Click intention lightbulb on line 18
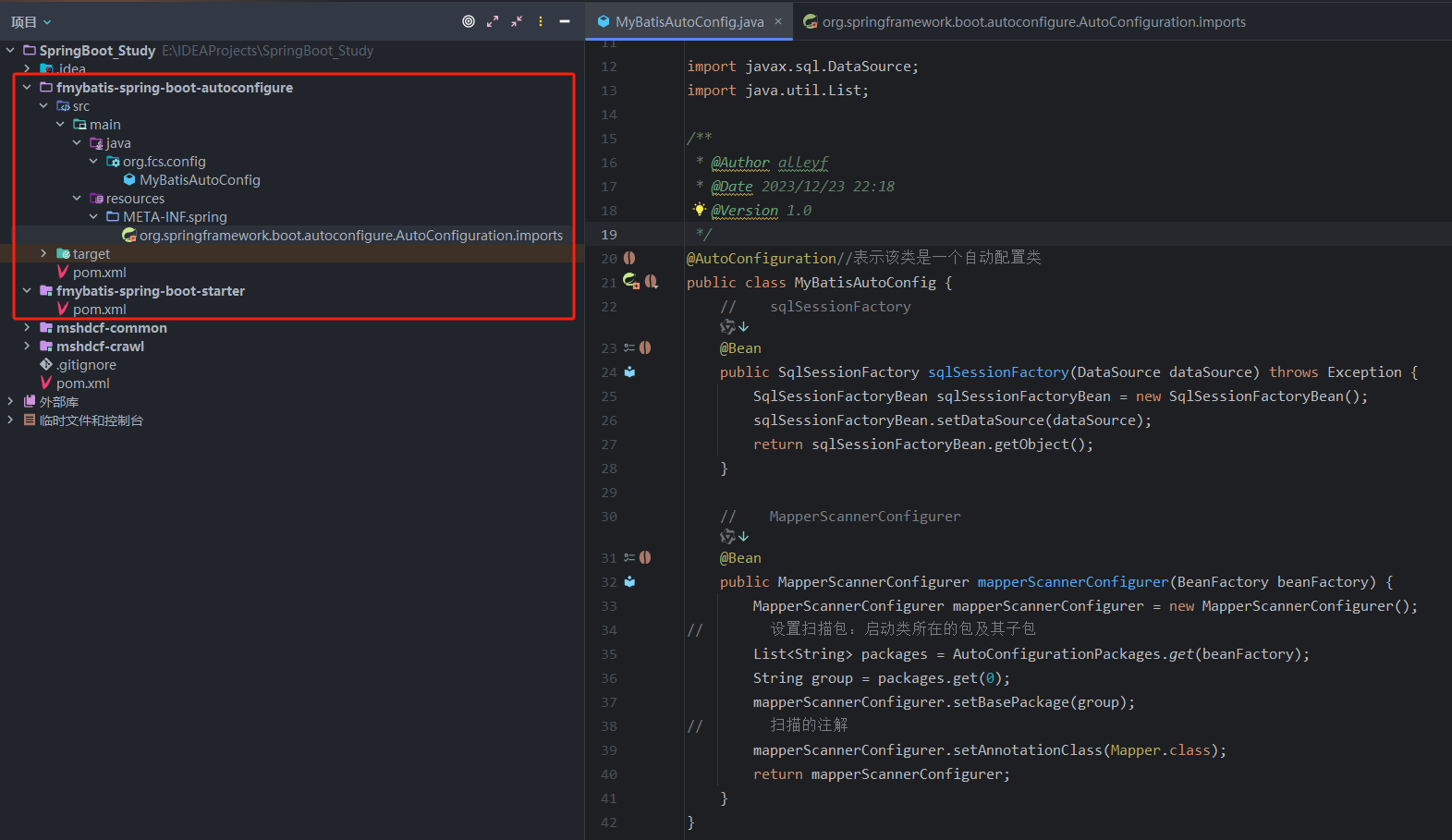The height and width of the screenshot is (840, 1452). point(700,210)
